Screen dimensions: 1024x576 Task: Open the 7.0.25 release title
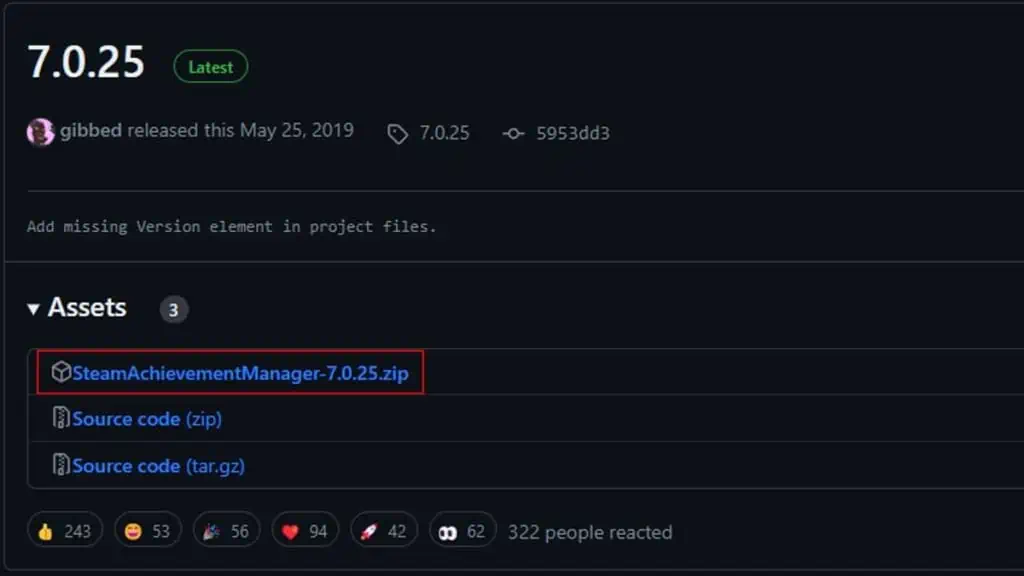[86, 63]
